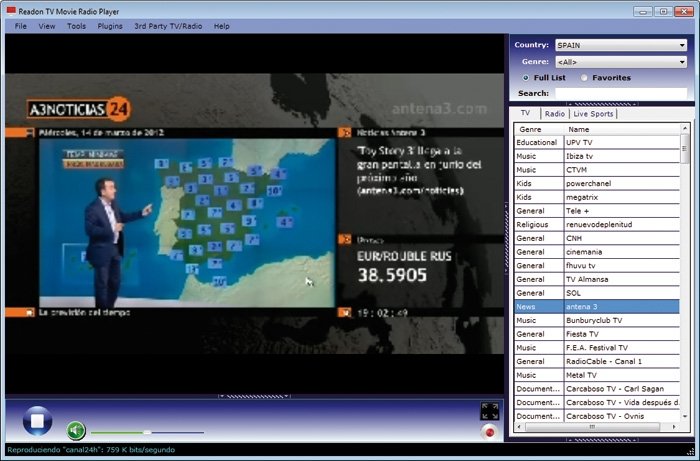Select the megatrix channel
Screen dimensions: 700x461
(596, 197)
